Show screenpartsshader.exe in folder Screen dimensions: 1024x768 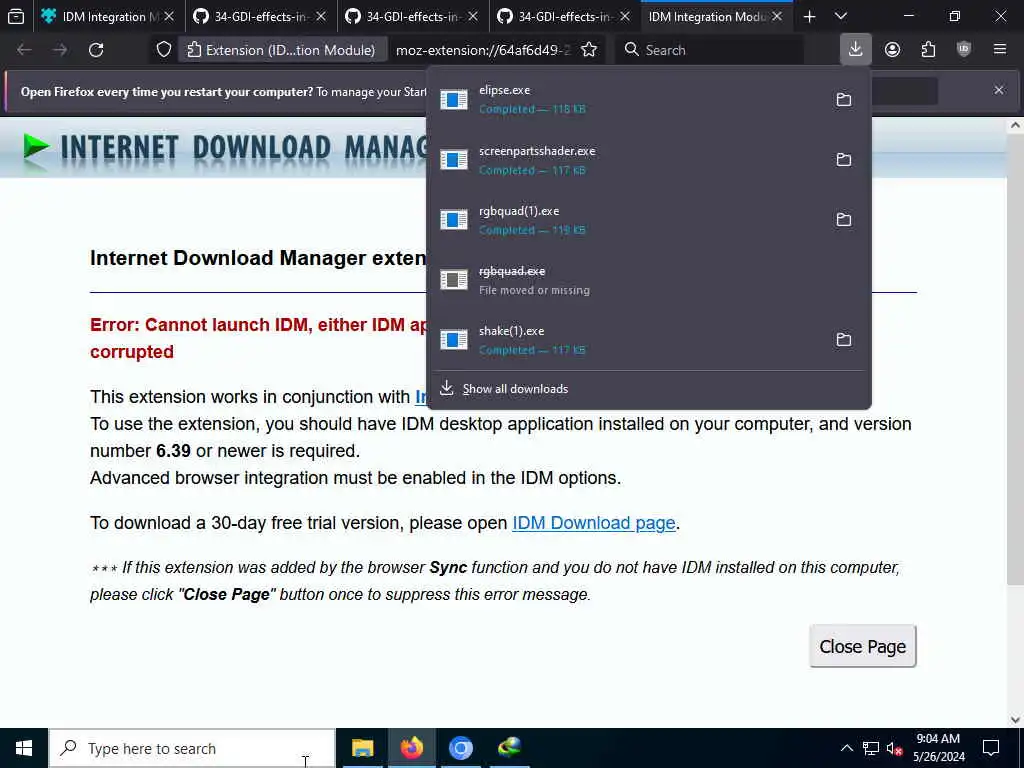click(844, 159)
